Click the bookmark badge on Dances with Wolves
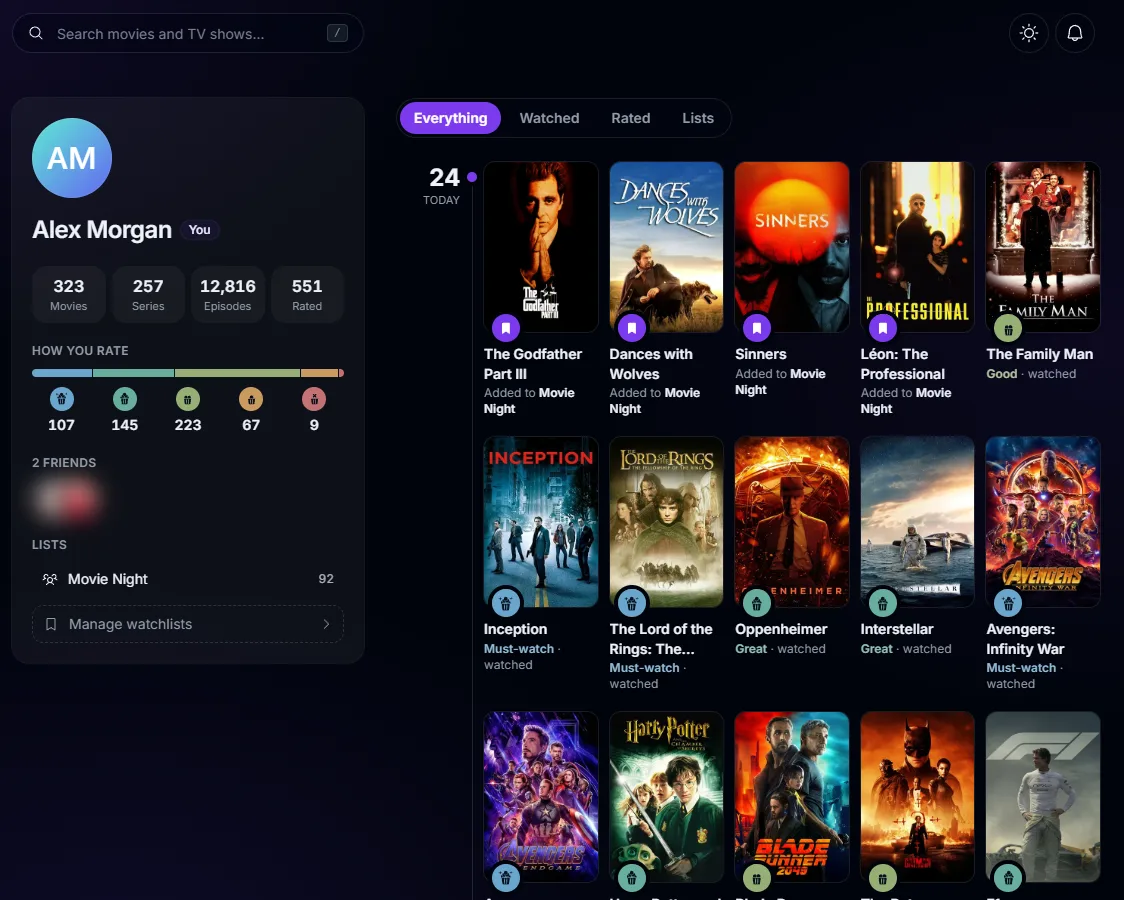 click(632, 328)
